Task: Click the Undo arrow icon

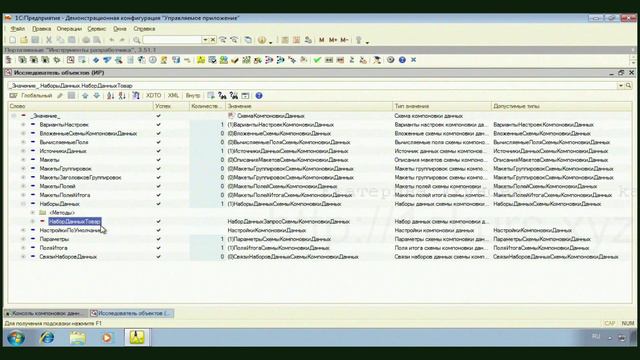Action: click(111, 40)
